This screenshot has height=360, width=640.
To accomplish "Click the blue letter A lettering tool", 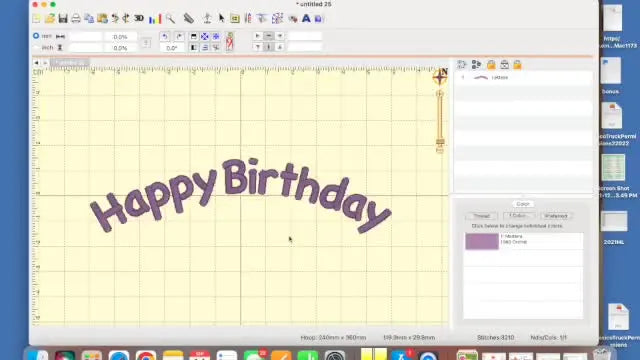I will (x=306, y=18).
